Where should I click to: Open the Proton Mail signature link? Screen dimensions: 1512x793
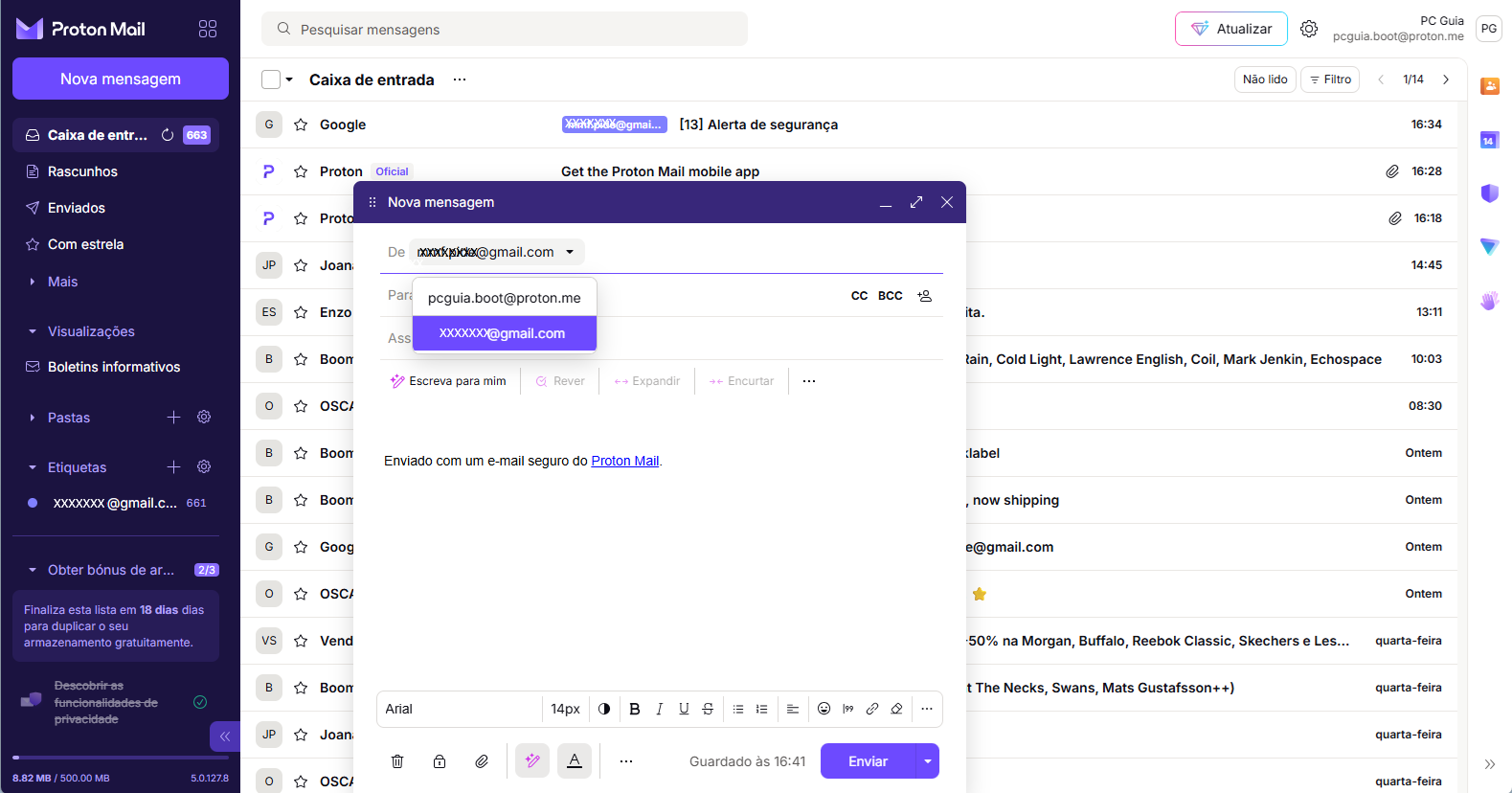pyautogui.click(x=625, y=461)
